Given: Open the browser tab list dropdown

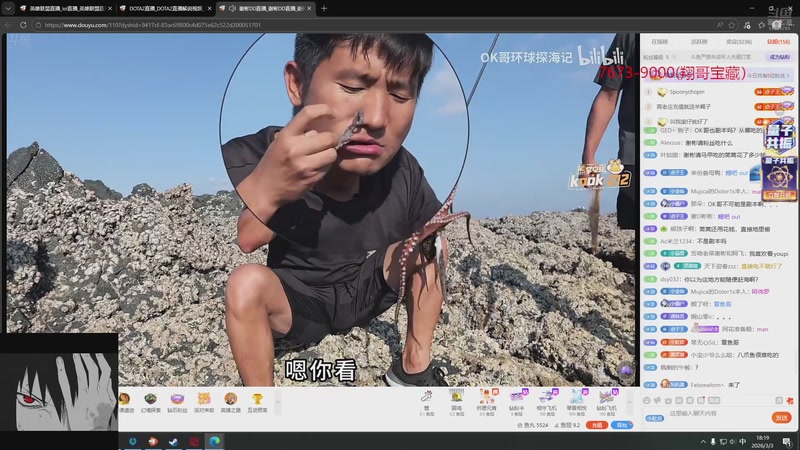Looking at the screenshot, I should click(8, 8).
